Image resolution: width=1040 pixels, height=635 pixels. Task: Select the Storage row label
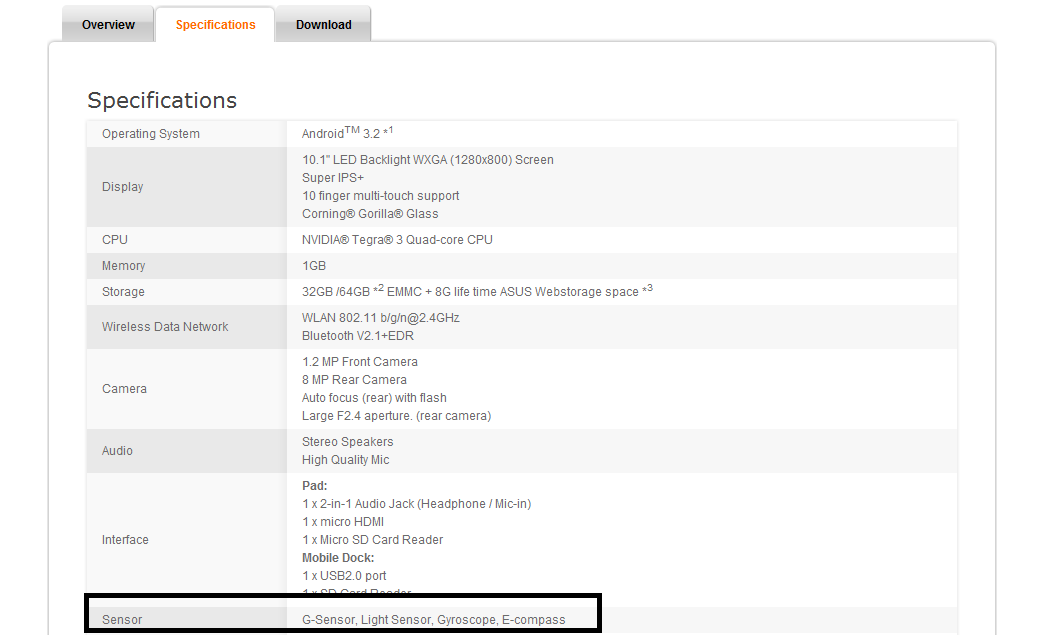coord(123,291)
